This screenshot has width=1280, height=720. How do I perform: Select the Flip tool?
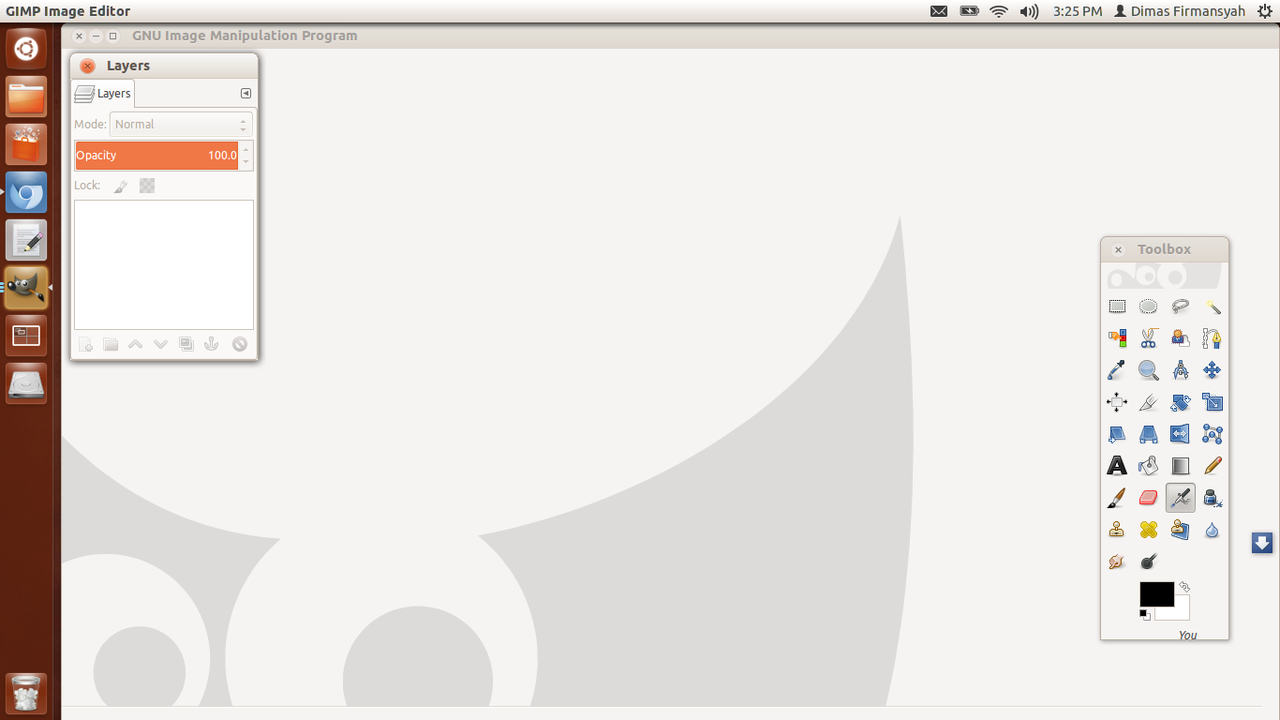1181,434
